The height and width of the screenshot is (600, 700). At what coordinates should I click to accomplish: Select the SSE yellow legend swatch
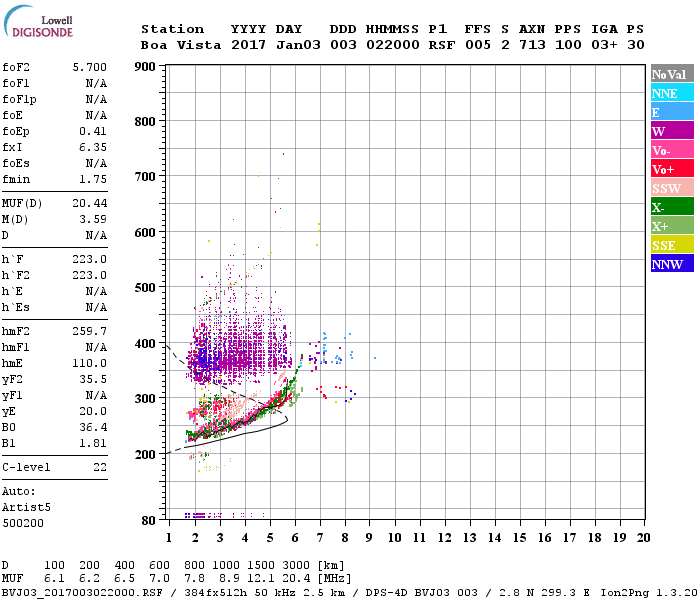(x=671, y=245)
